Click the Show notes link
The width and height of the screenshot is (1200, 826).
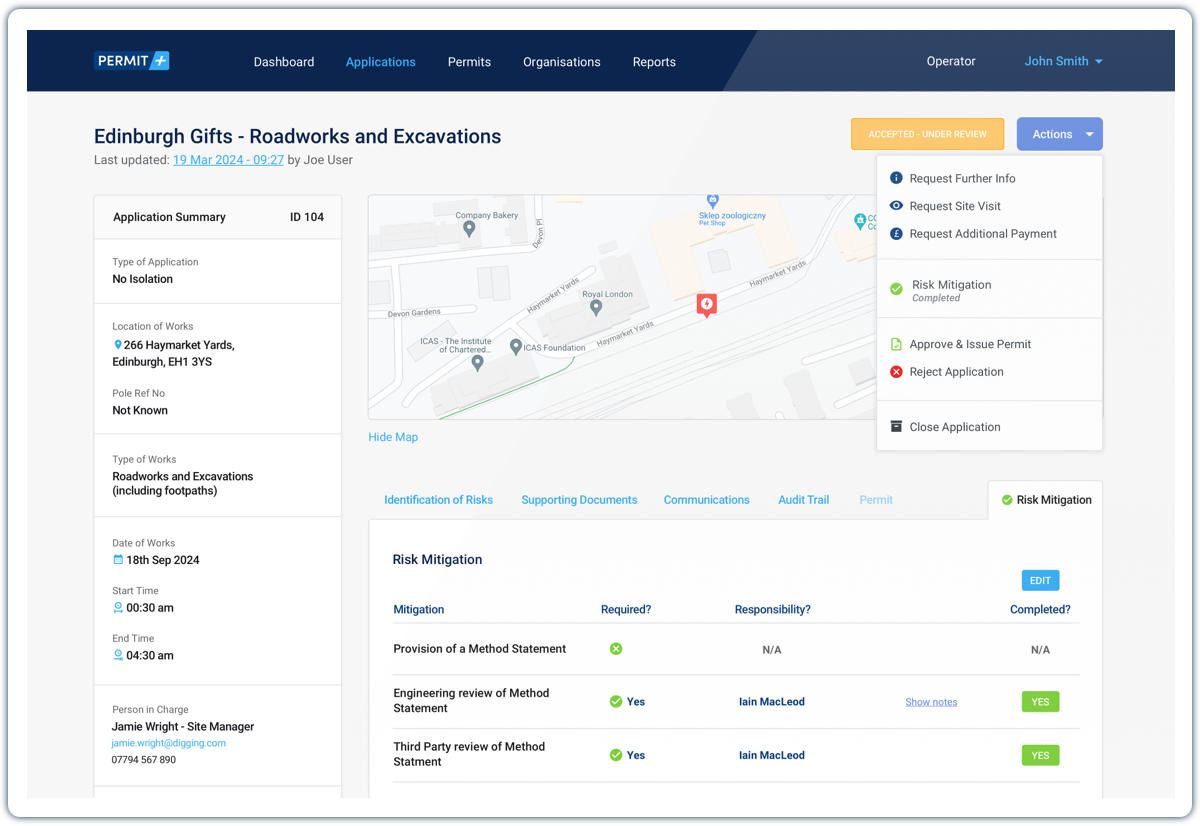click(x=931, y=702)
